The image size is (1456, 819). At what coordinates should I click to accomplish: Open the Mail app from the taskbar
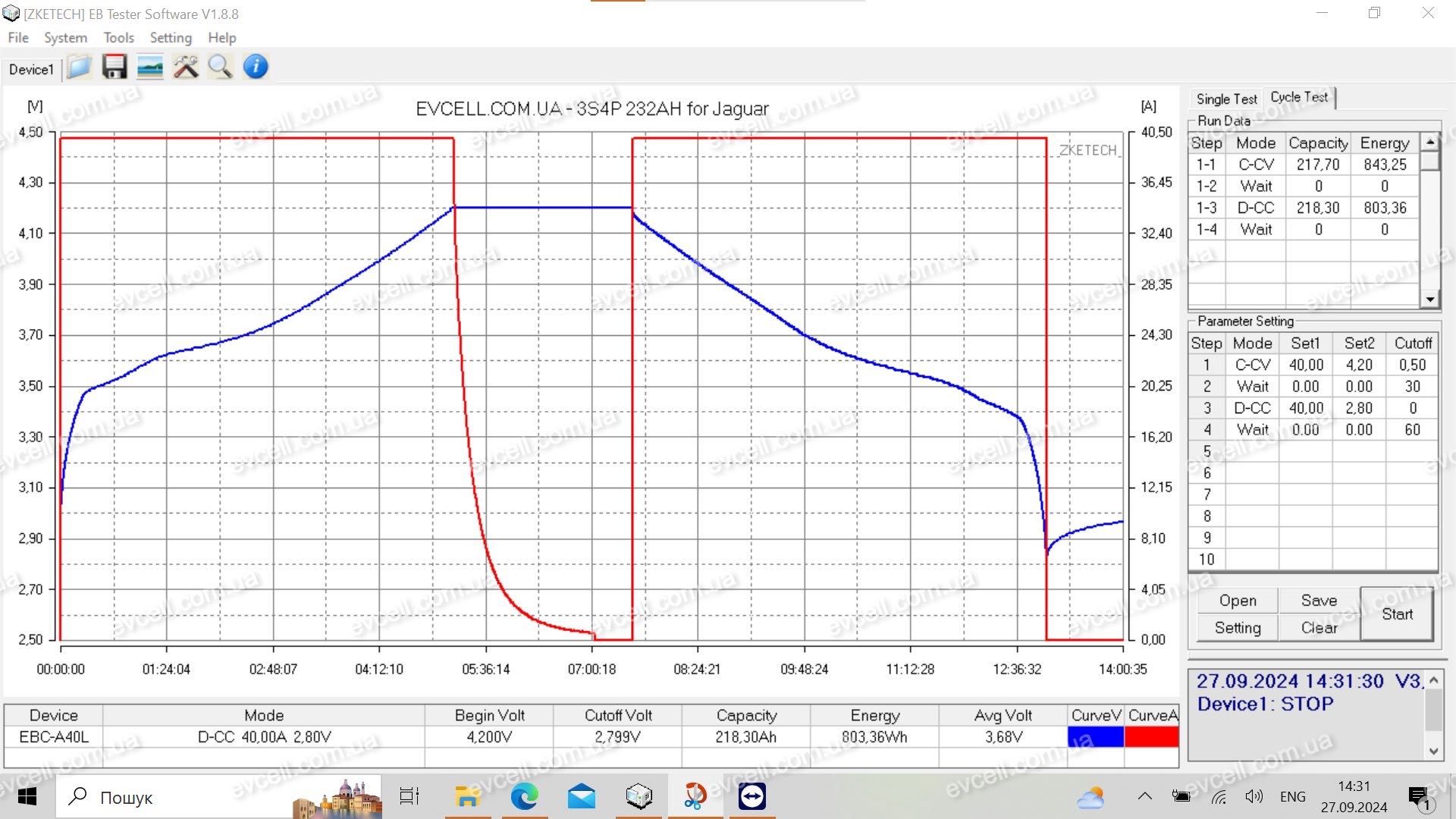[581, 797]
